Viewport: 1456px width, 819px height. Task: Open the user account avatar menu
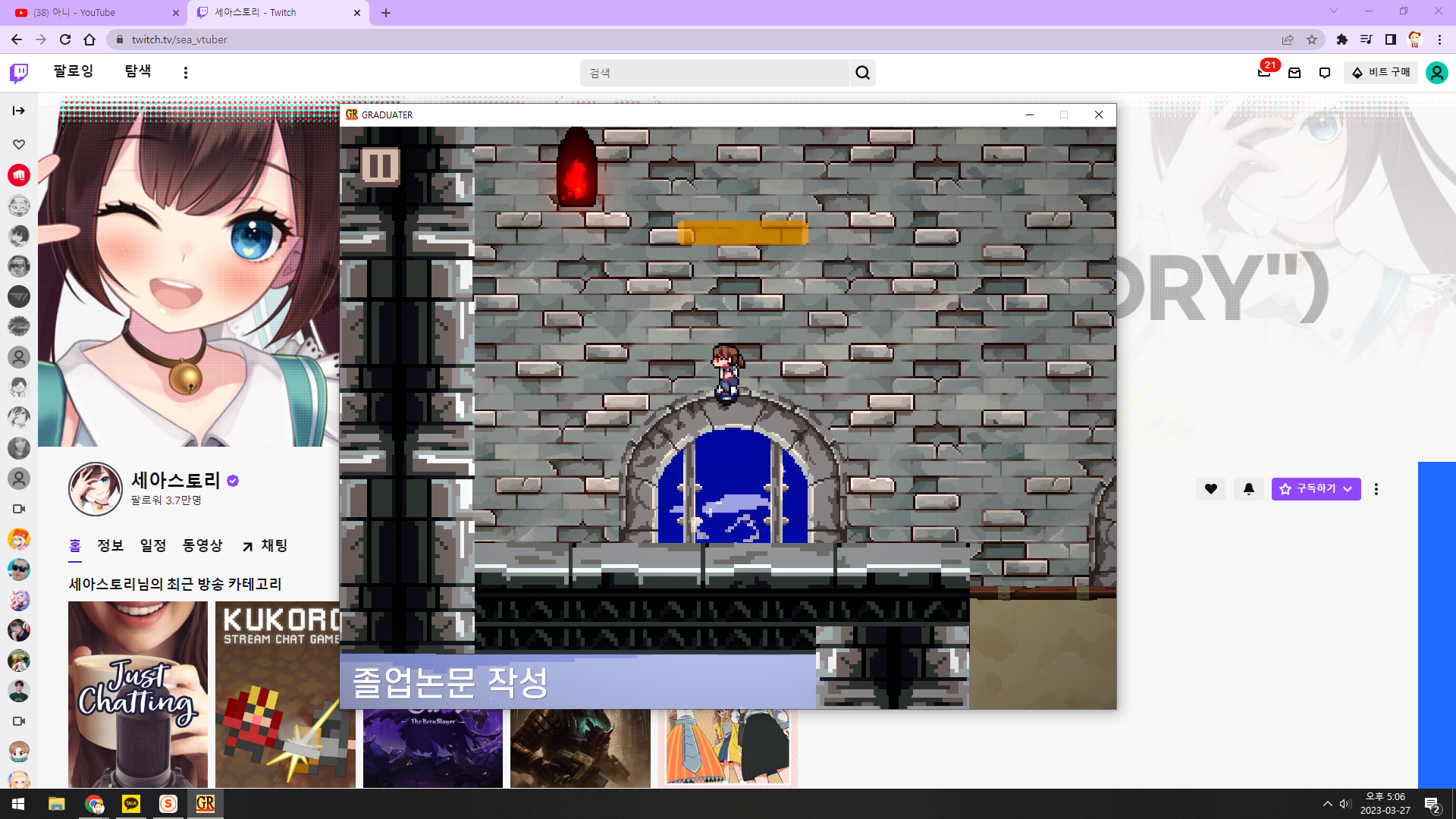coord(1437,73)
